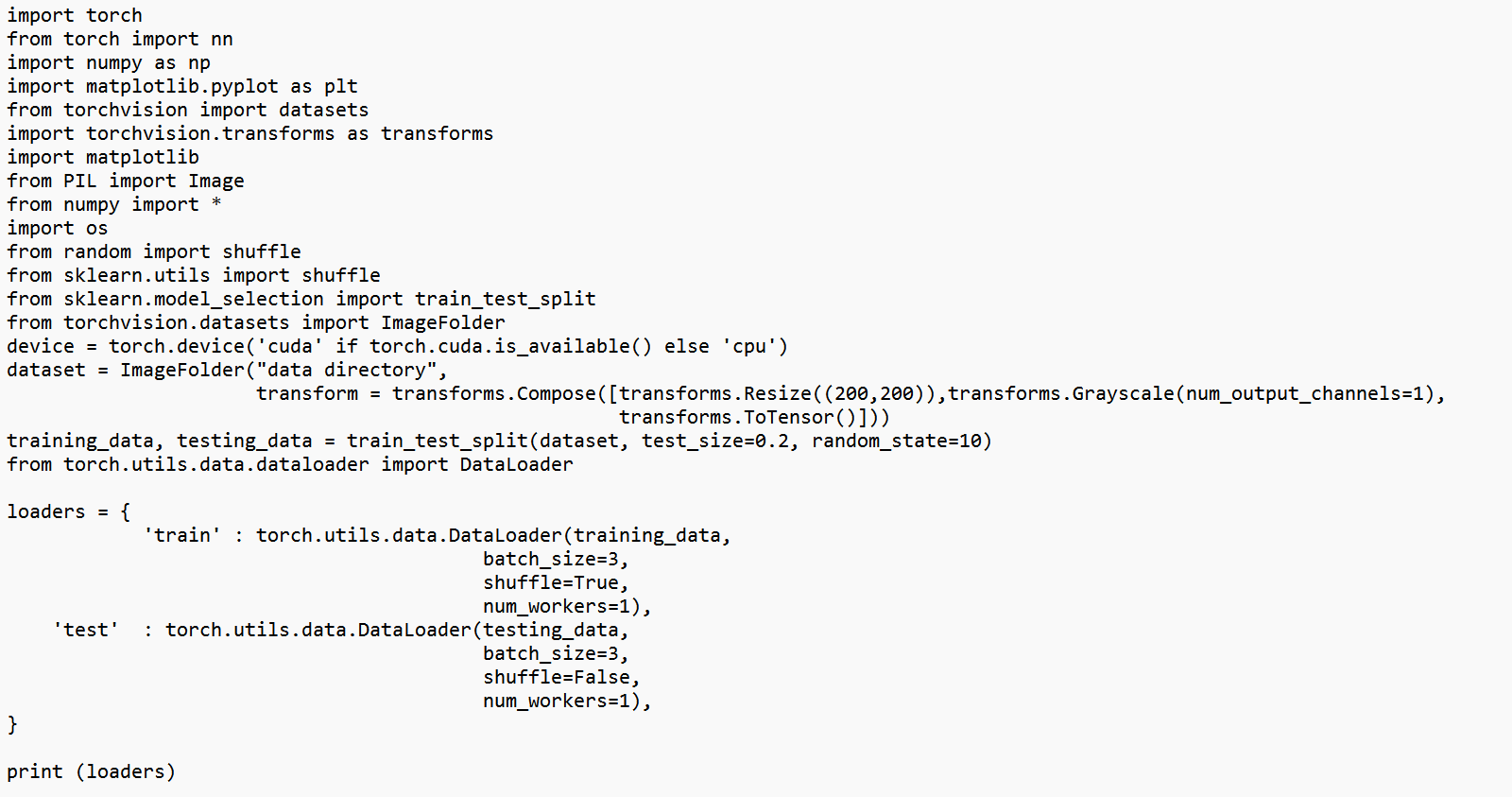
Task: Click shuffle=False in the test loader
Action: click(557, 678)
